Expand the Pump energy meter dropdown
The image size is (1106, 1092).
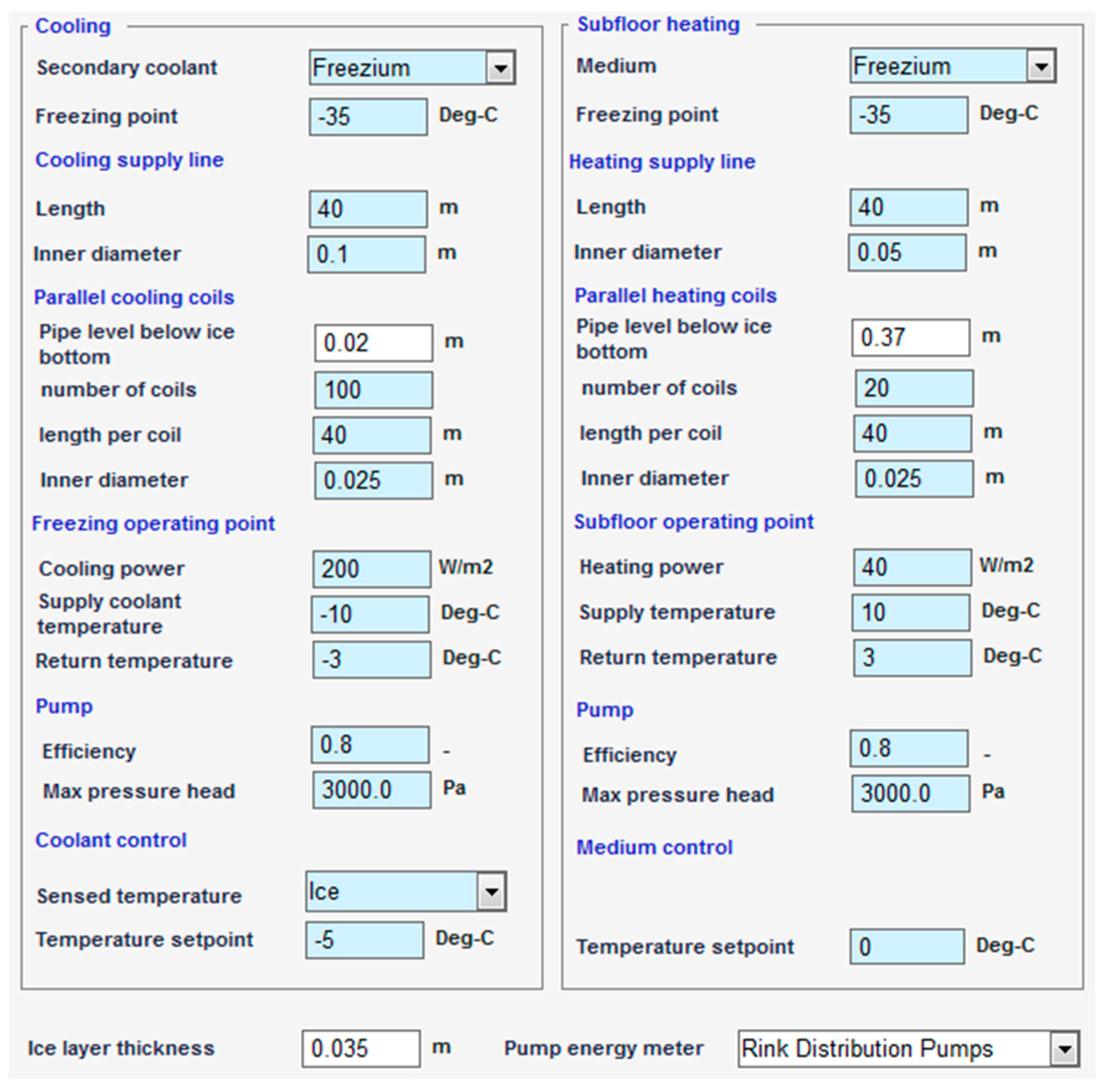pos(1064,1048)
